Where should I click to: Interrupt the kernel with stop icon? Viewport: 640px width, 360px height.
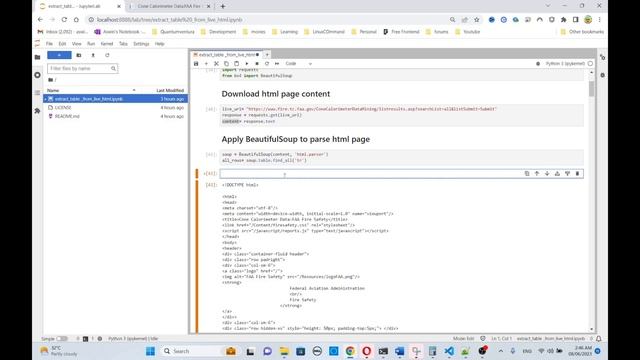point(257,64)
